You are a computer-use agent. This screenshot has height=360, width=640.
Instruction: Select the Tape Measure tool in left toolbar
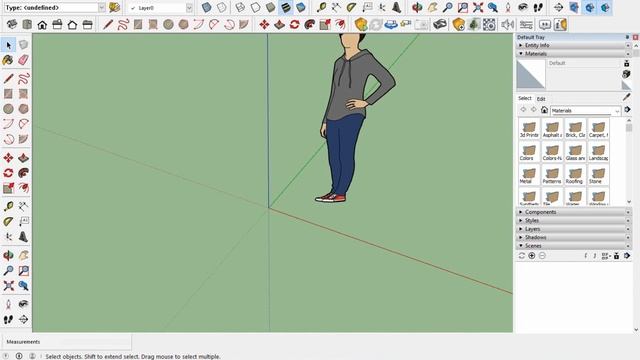pos(8,206)
